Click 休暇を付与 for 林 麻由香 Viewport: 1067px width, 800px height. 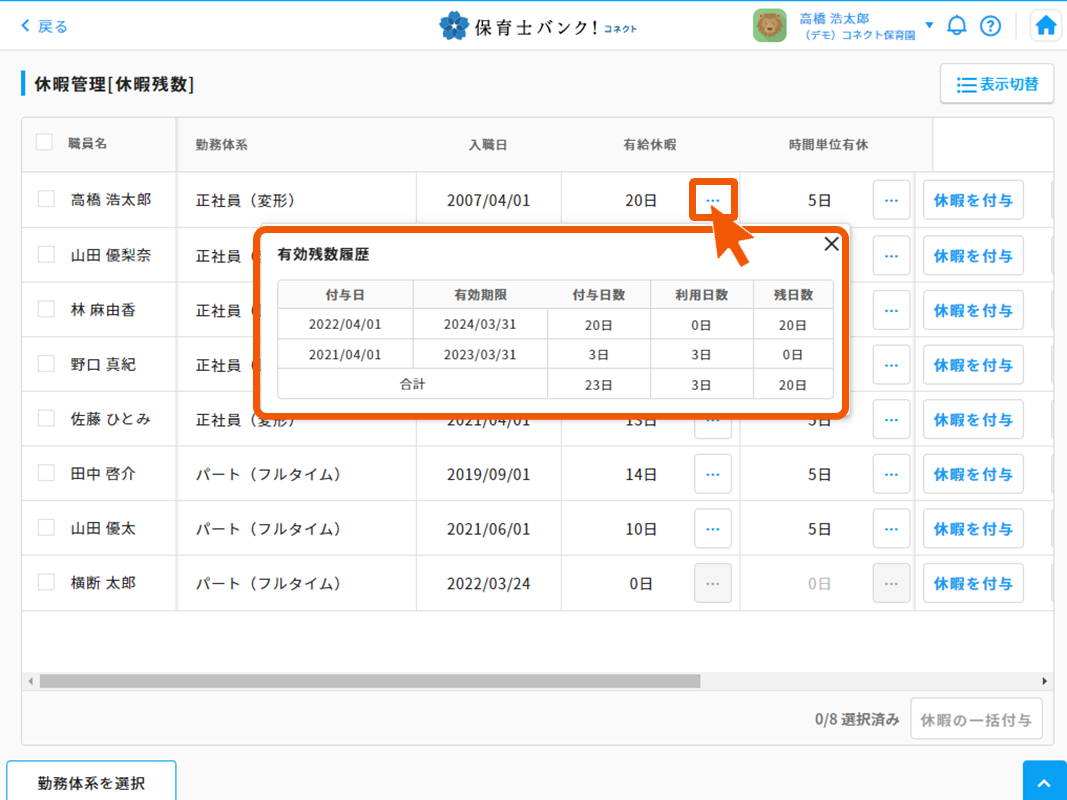pyautogui.click(x=972, y=310)
